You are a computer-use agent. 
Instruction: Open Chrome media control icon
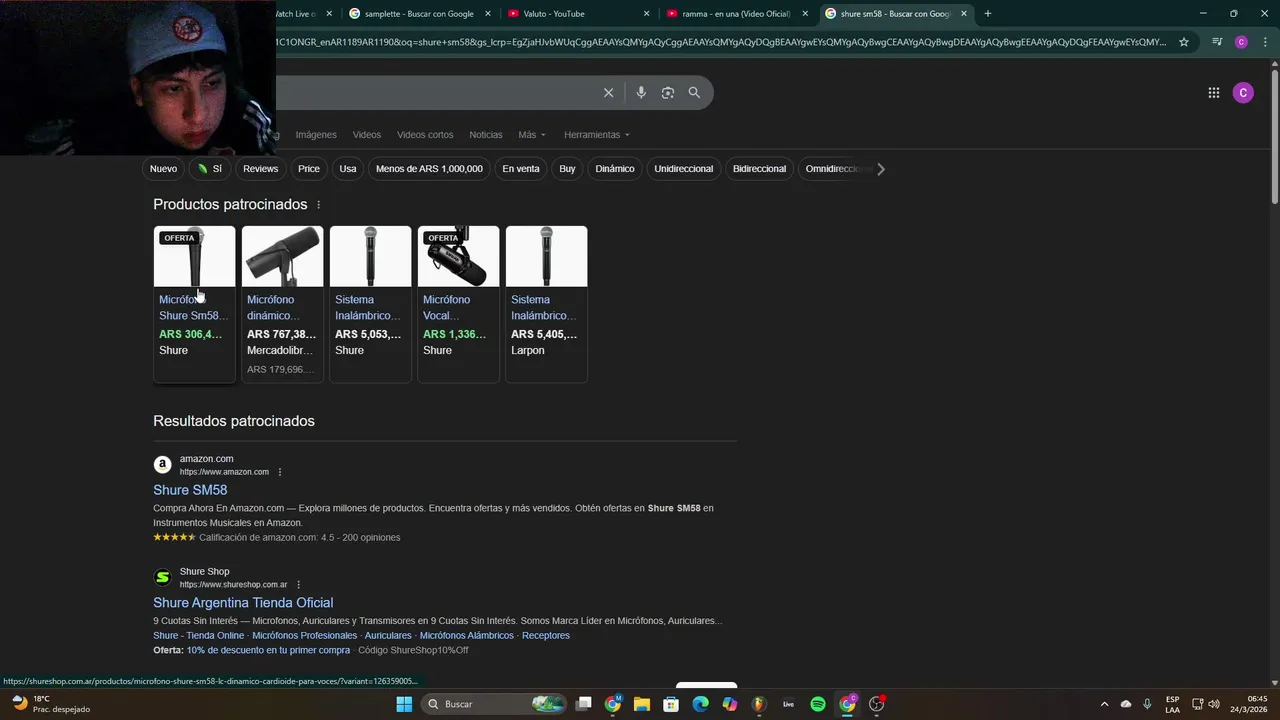(x=1217, y=42)
